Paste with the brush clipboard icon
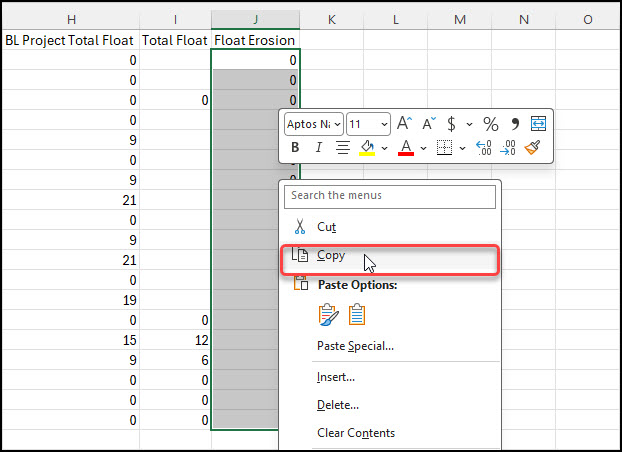622x452 pixels. 328,315
